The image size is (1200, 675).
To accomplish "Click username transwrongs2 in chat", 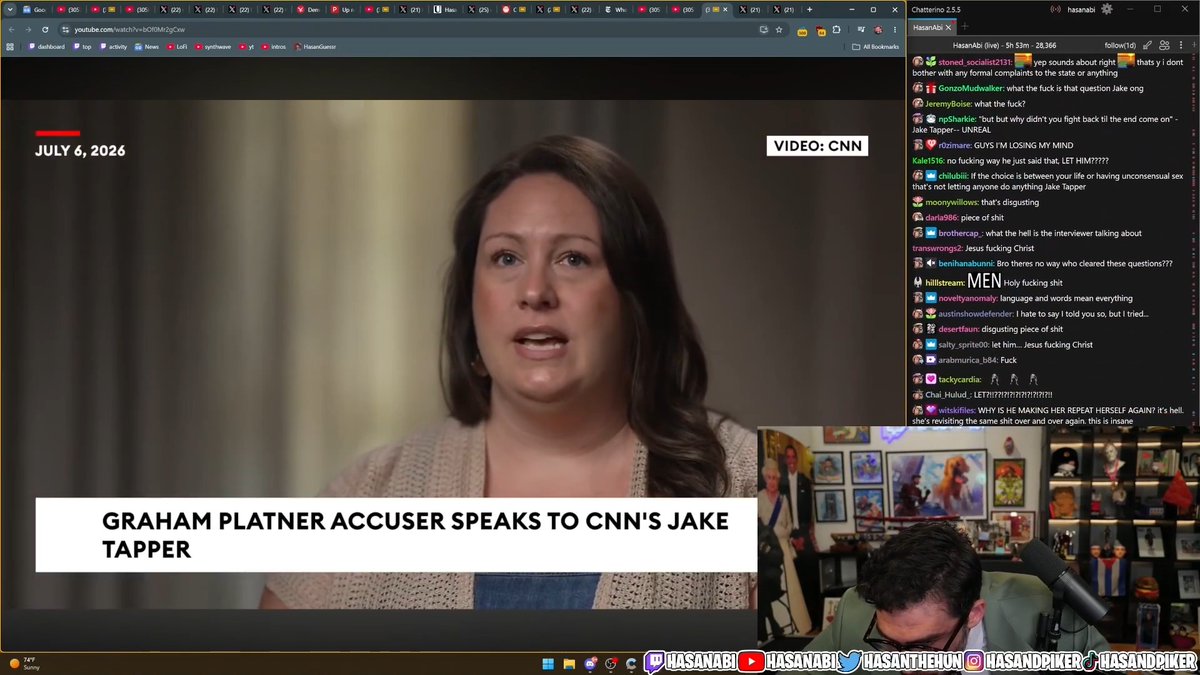I will coord(937,248).
